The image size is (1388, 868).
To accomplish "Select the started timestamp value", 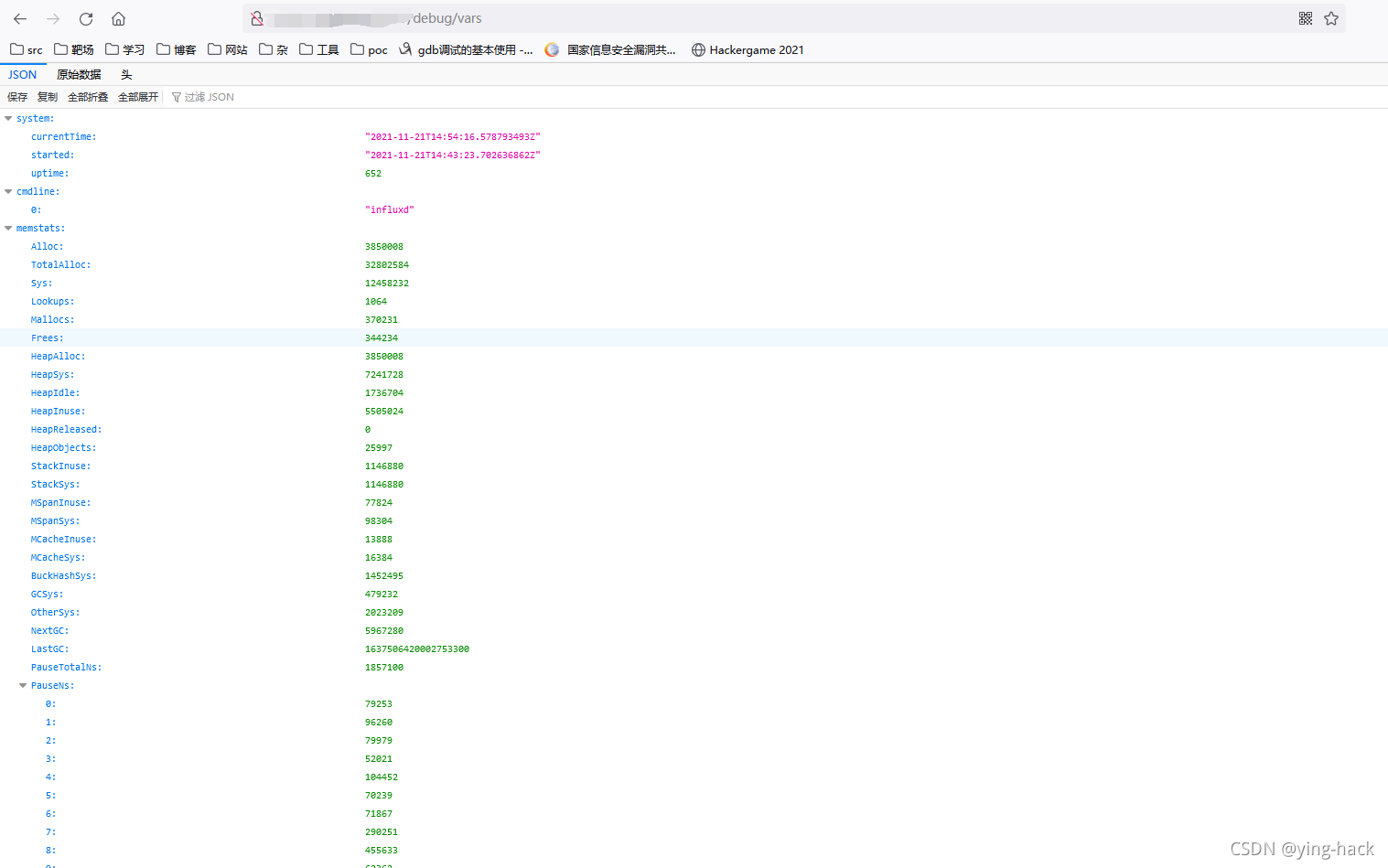I will [x=453, y=155].
